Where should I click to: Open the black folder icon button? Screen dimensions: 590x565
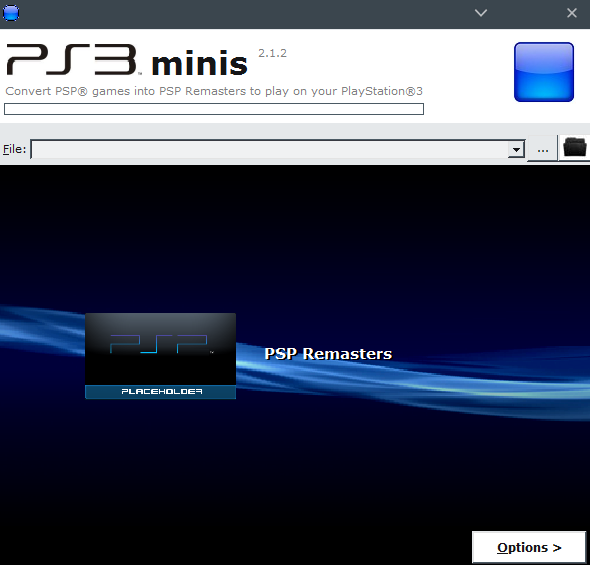[x=574, y=148]
